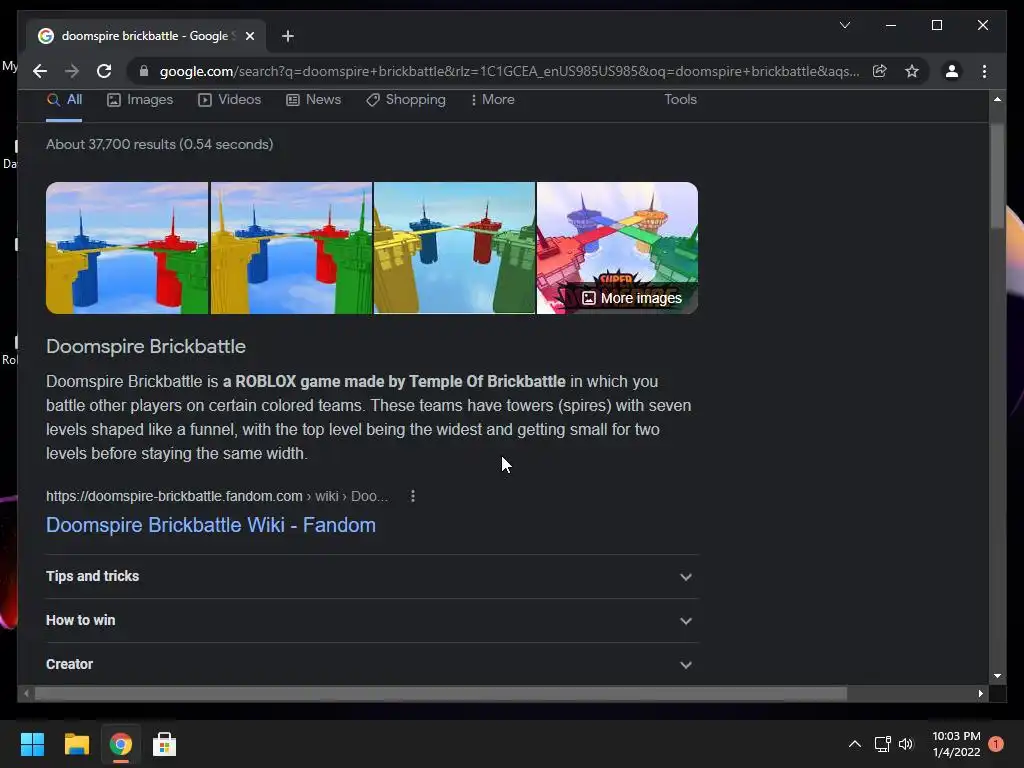This screenshot has height=768, width=1024.
Task: Click the vertical scrollbar down arrow
Action: [x=997, y=676]
